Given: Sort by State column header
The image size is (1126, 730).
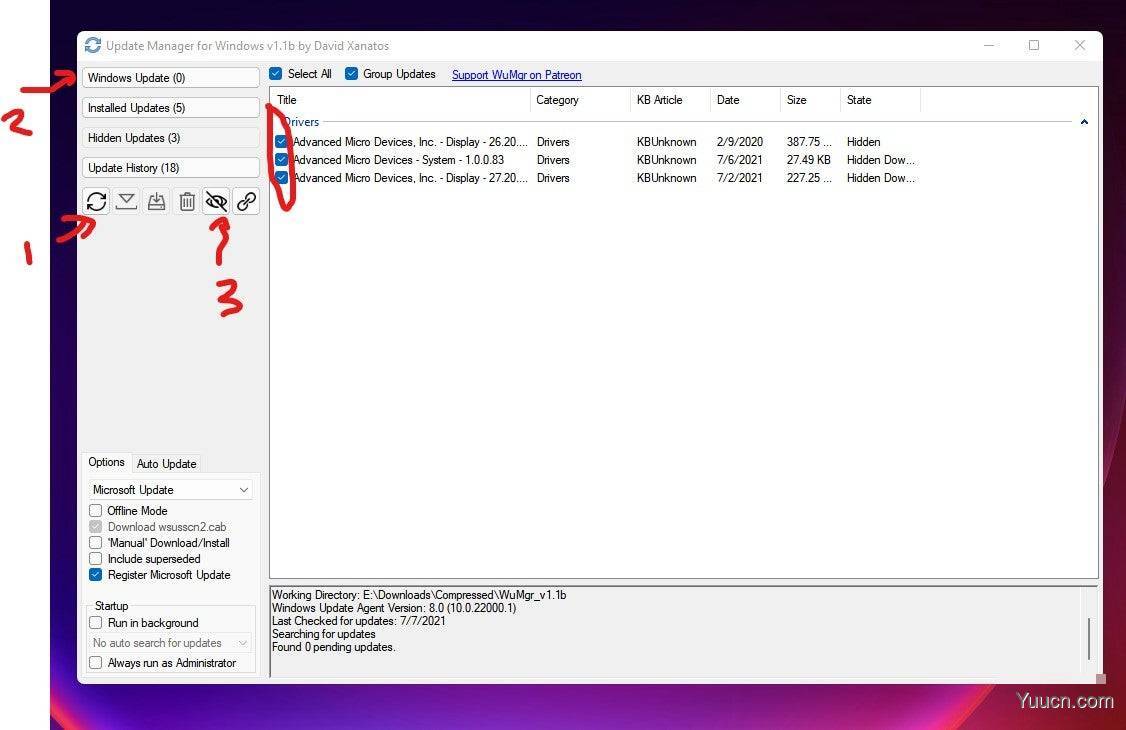Looking at the screenshot, I should pos(880,100).
